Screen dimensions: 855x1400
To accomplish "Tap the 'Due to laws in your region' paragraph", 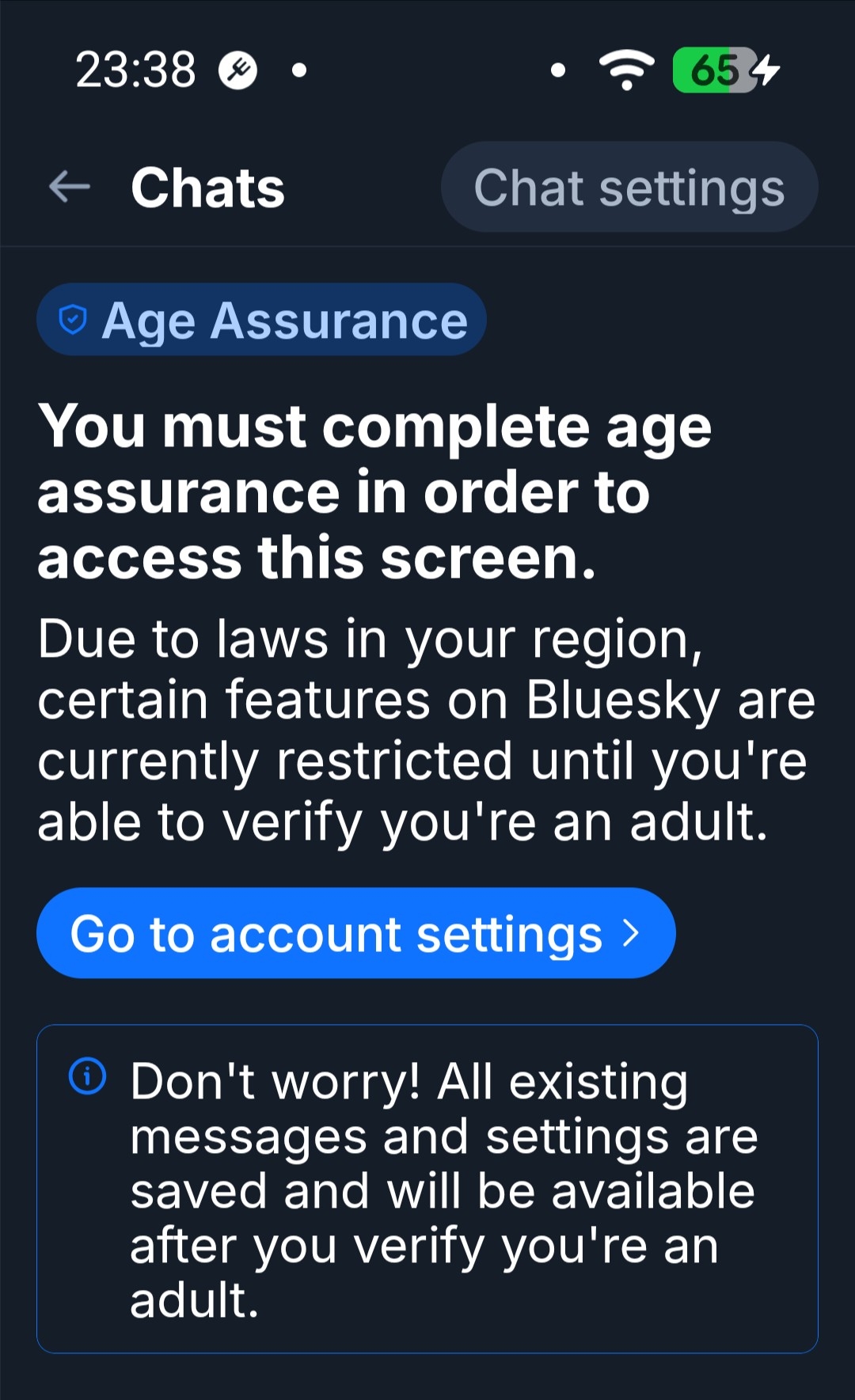I will click(426, 730).
